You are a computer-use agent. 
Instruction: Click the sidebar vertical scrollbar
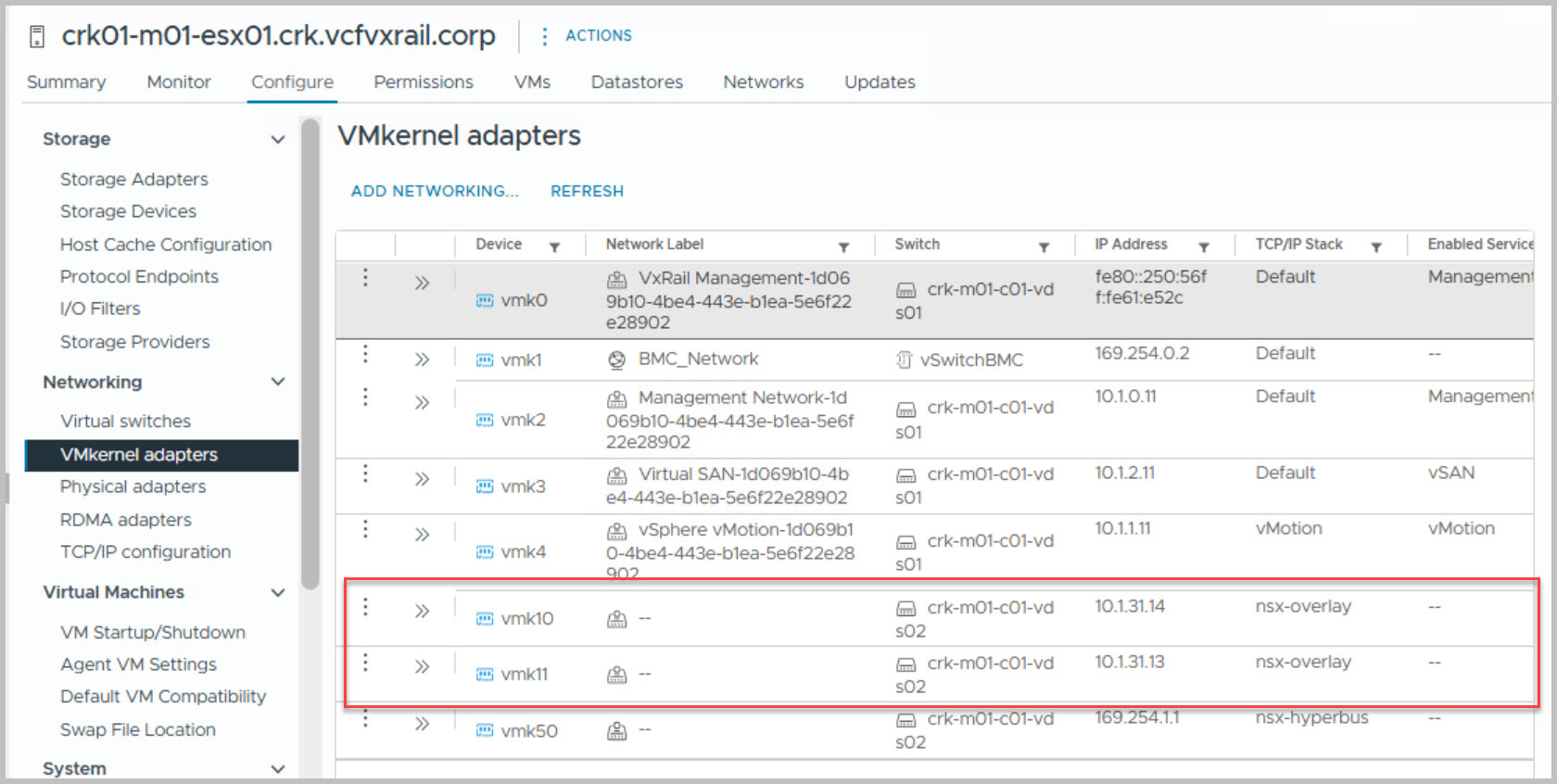pos(310,352)
